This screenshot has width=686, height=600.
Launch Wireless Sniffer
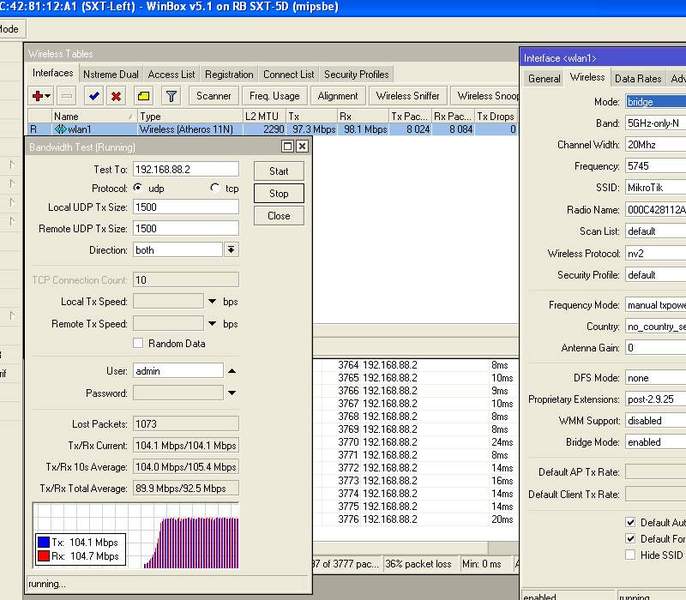(x=408, y=96)
